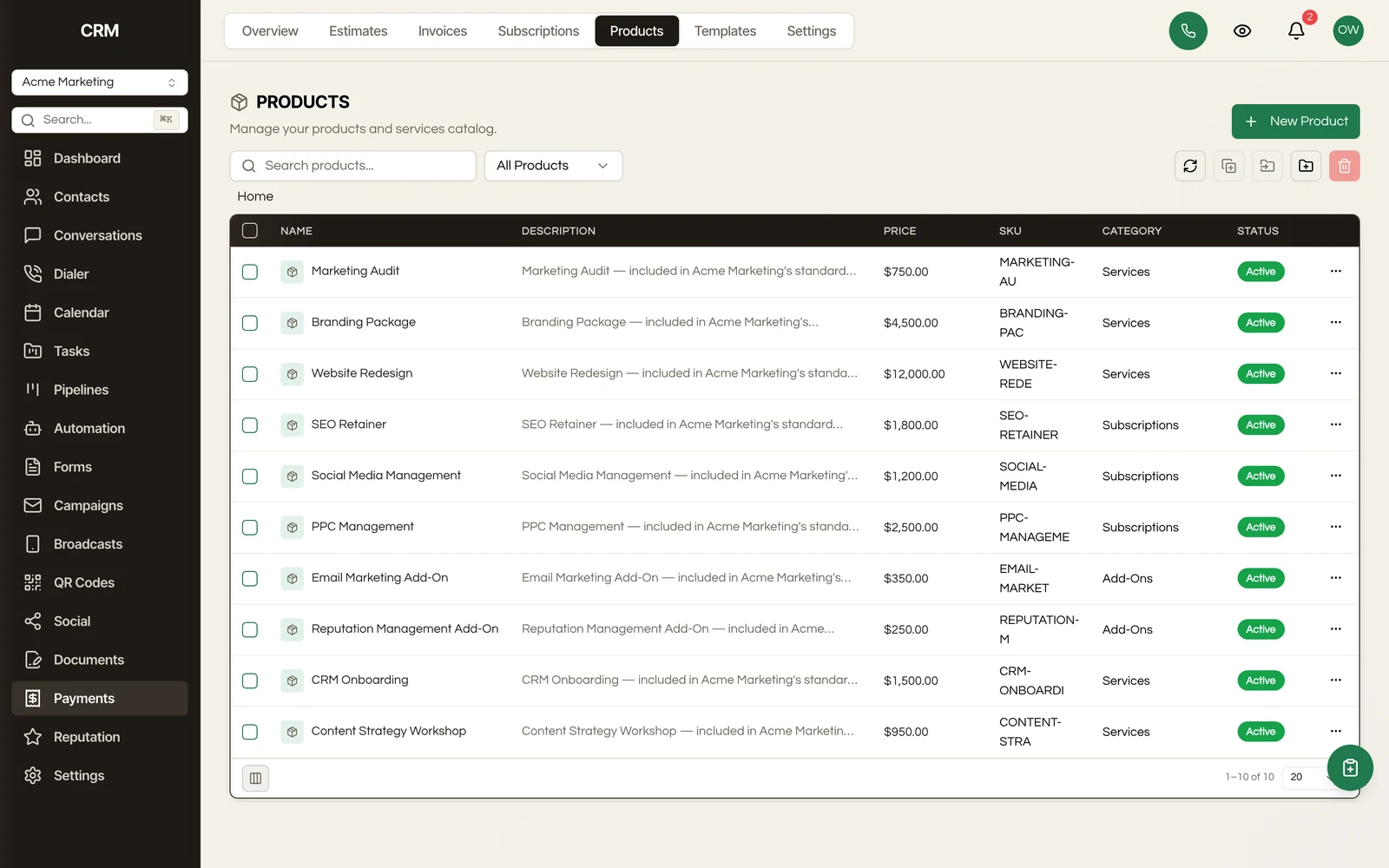
Task: Click the duplicate products icon
Action: [x=1228, y=166]
